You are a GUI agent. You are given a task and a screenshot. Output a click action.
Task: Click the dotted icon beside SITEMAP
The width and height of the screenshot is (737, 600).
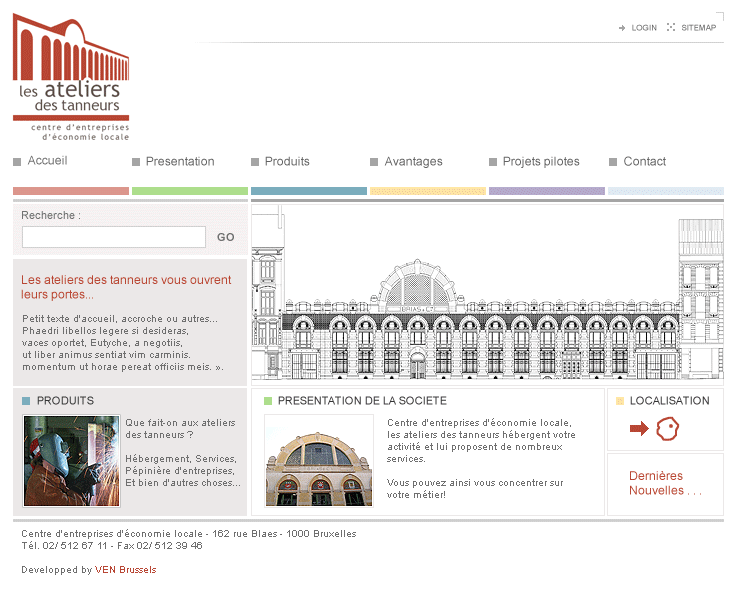coord(671,27)
